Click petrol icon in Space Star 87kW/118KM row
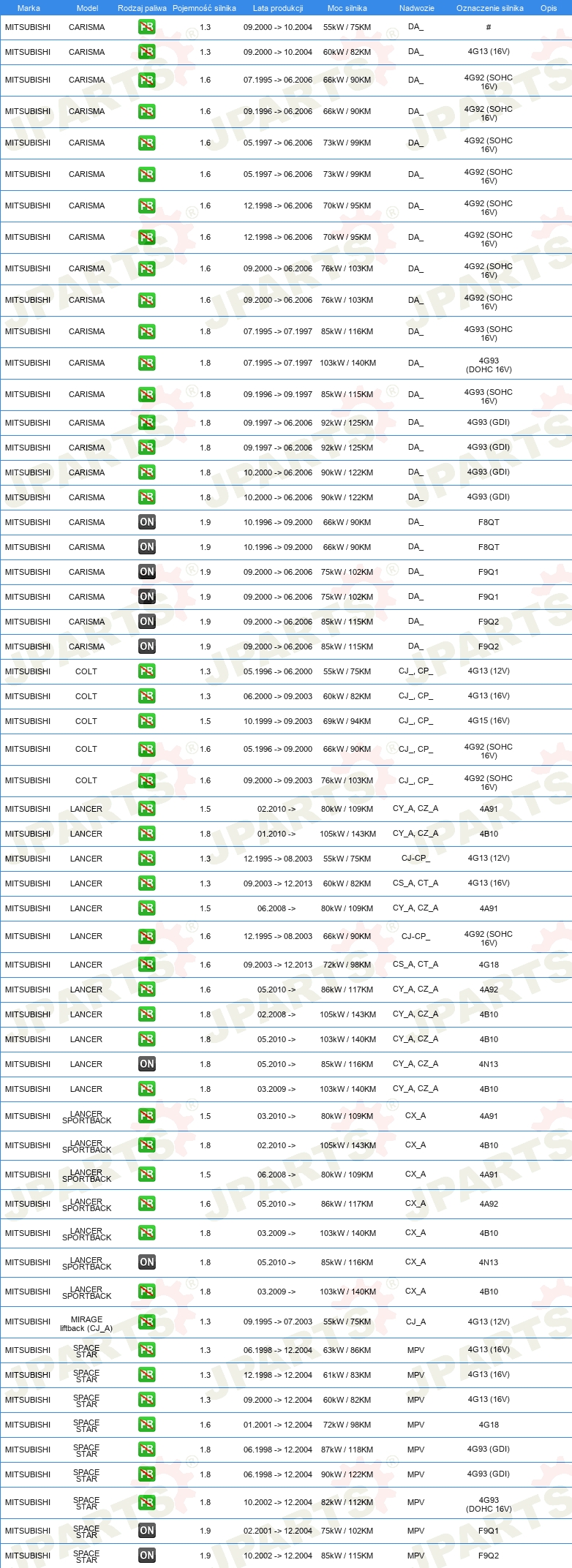 pyautogui.click(x=147, y=1450)
